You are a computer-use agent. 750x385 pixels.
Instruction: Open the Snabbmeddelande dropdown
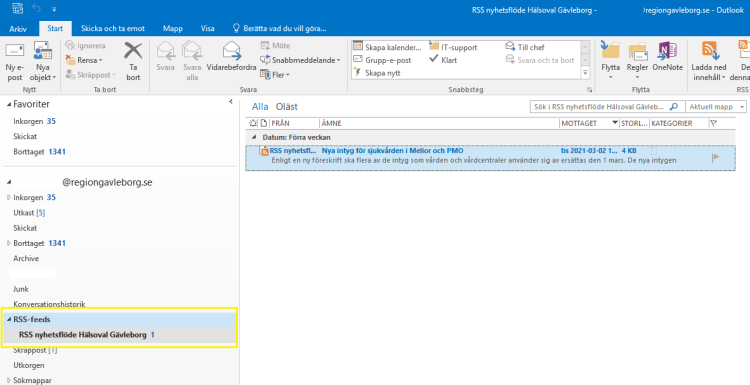tap(300, 60)
